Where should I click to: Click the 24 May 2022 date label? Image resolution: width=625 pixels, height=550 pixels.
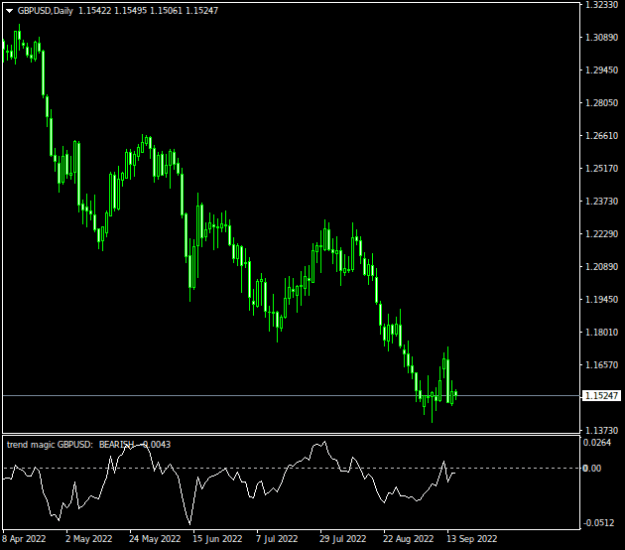tap(155, 539)
